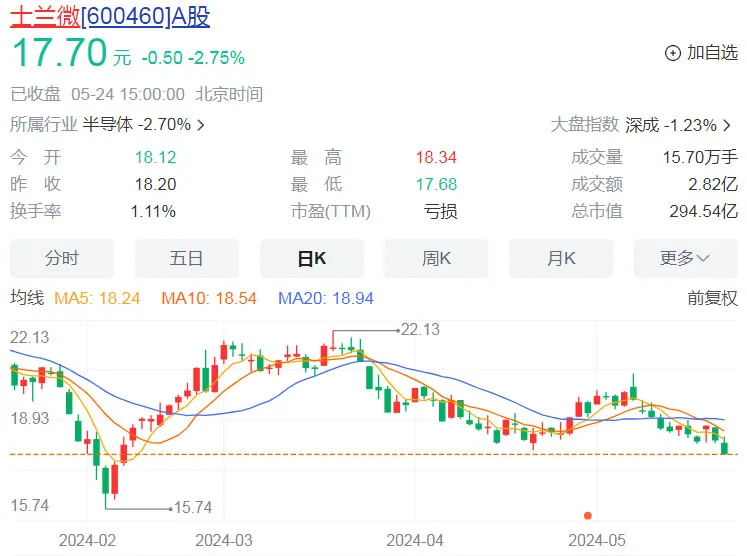The height and width of the screenshot is (556, 747).
Task: Click the 22.13 high-price callout in chart
Action: [420, 329]
